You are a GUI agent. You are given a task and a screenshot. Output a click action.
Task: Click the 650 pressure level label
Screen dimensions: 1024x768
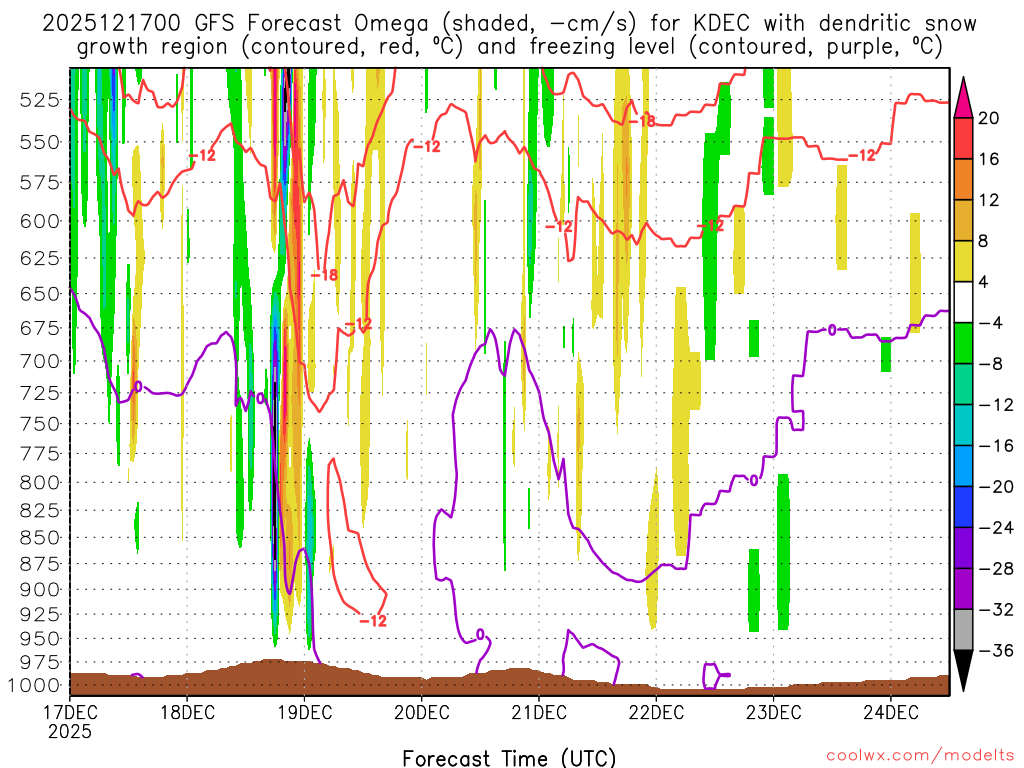click(39, 294)
